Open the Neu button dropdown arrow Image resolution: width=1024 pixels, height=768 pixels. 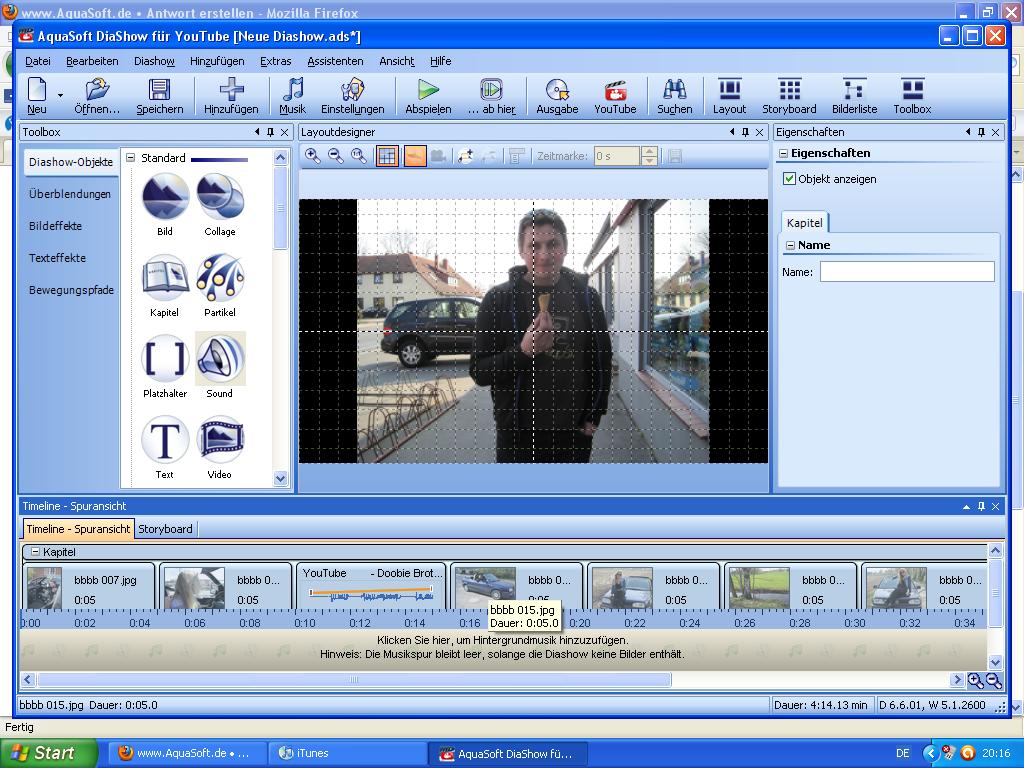(61, 96)
